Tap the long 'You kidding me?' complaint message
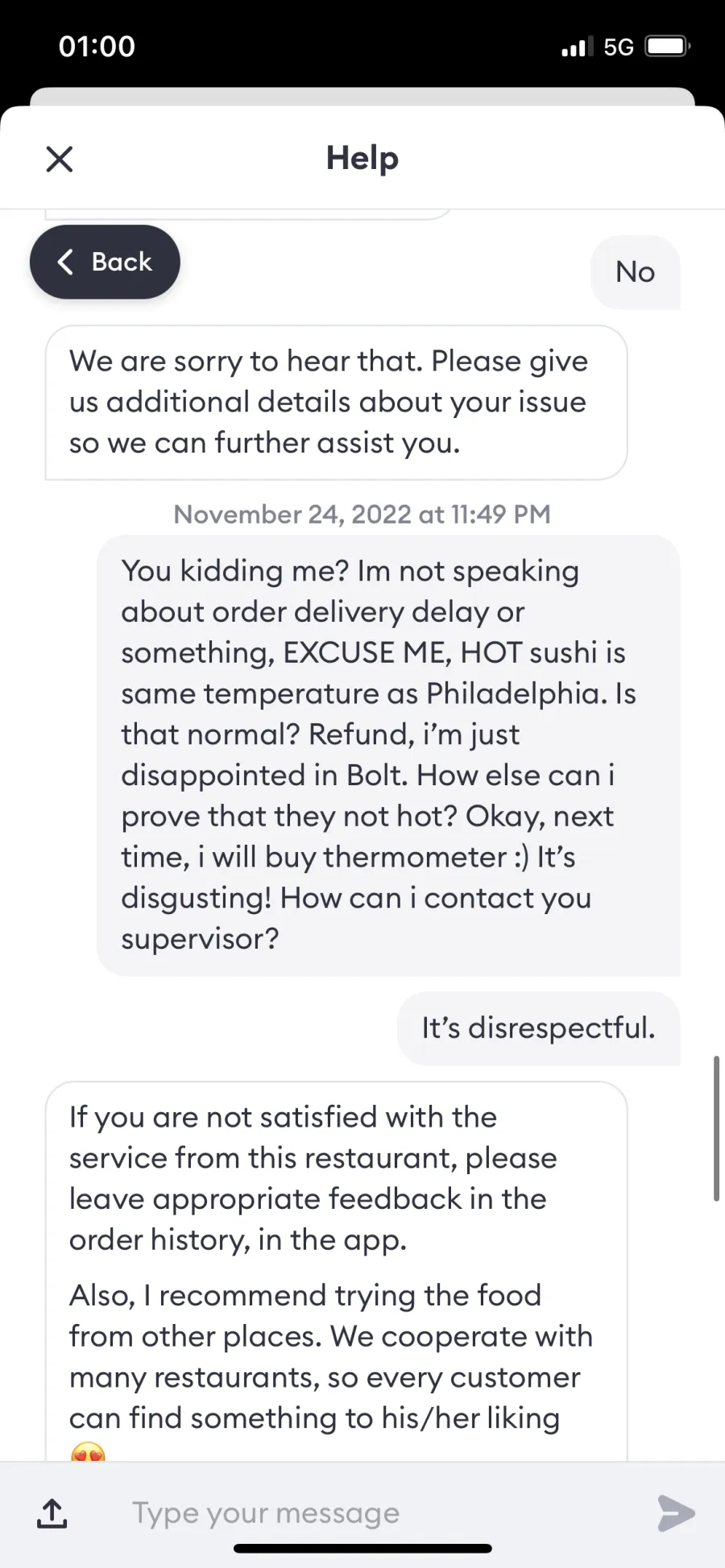 pos(388,755)
